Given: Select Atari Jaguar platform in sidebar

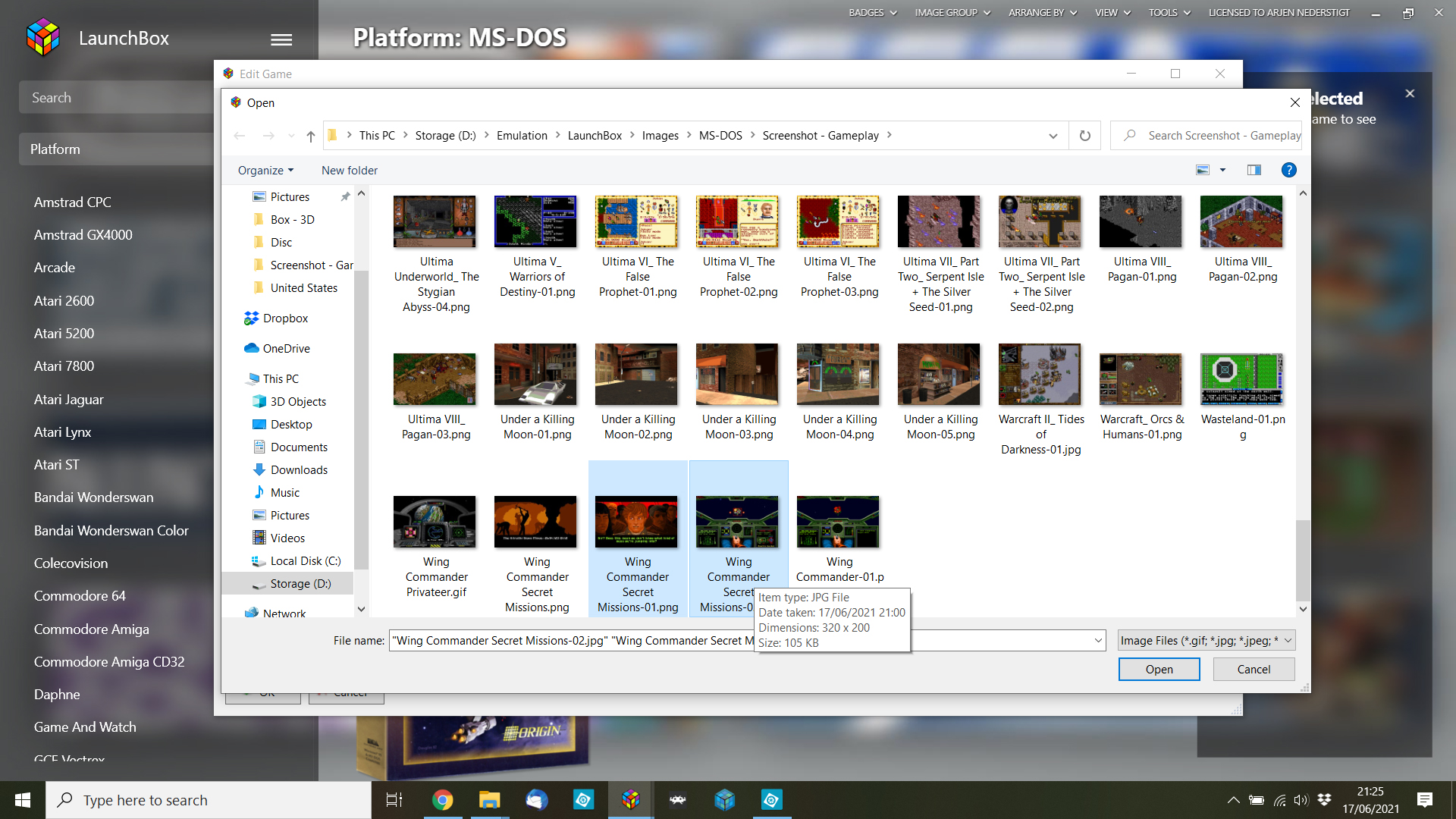Looking at the screenshot, I should [69, 400].
